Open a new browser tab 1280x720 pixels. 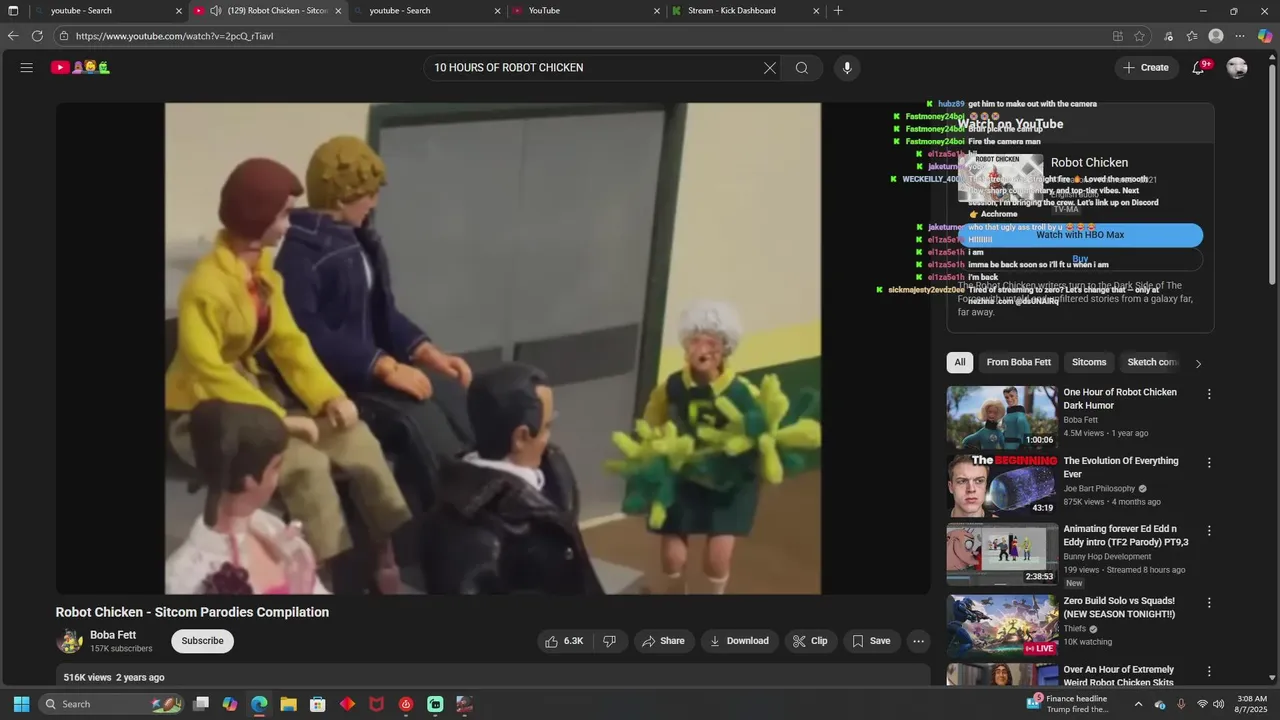point(838,11)
